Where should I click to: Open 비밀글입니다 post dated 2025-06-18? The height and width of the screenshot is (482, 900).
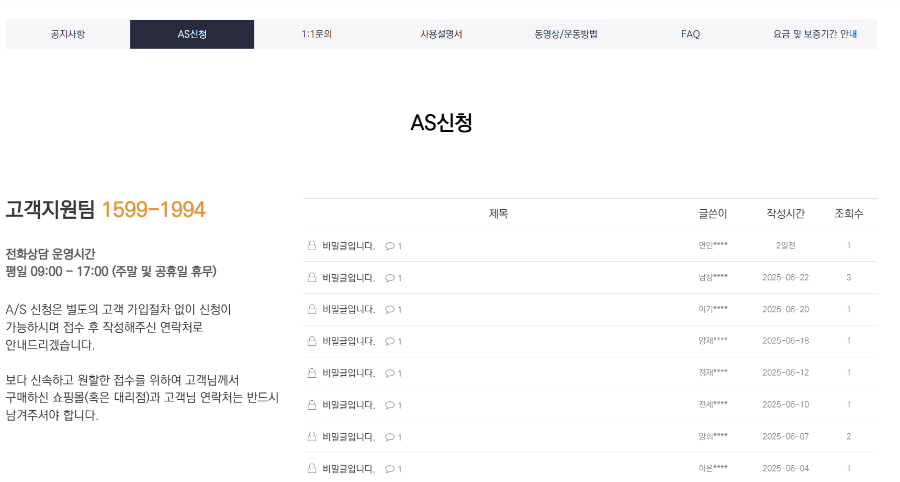tap(348, 341)
